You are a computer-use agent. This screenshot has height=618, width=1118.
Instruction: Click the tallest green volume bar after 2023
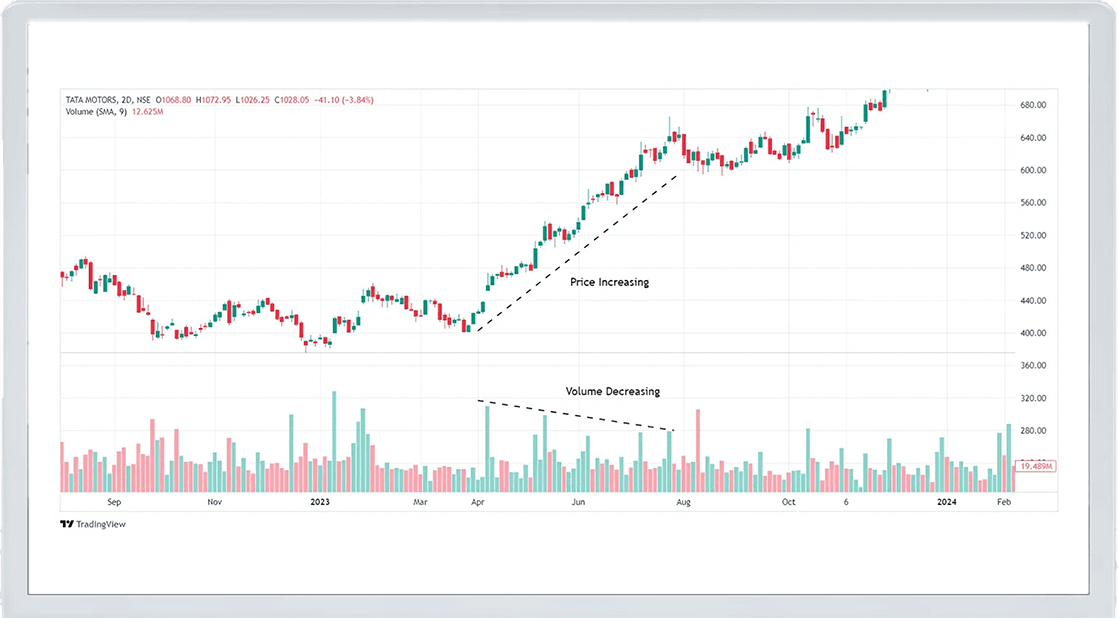tap(334, 442)
